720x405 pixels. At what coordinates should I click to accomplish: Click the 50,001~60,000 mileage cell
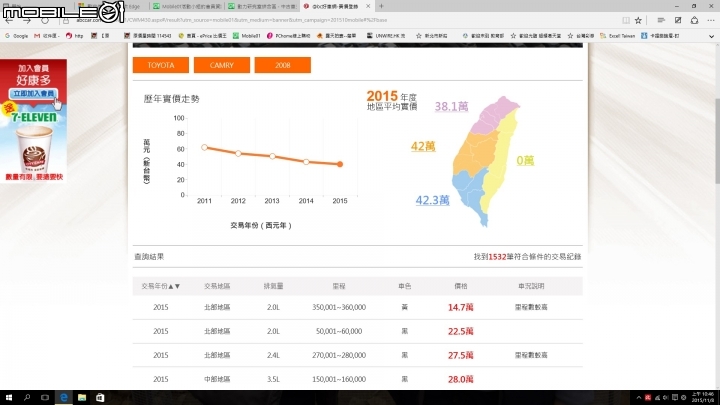coord(339,331)
